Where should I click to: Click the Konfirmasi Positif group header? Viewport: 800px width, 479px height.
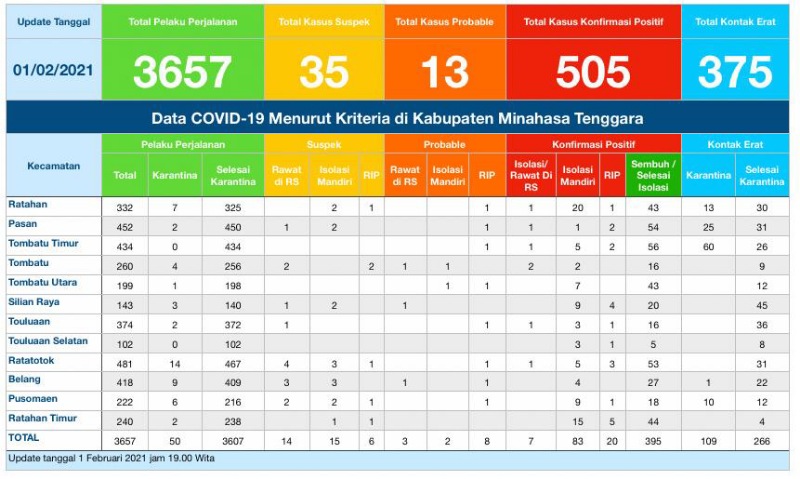tap(593, 144)
